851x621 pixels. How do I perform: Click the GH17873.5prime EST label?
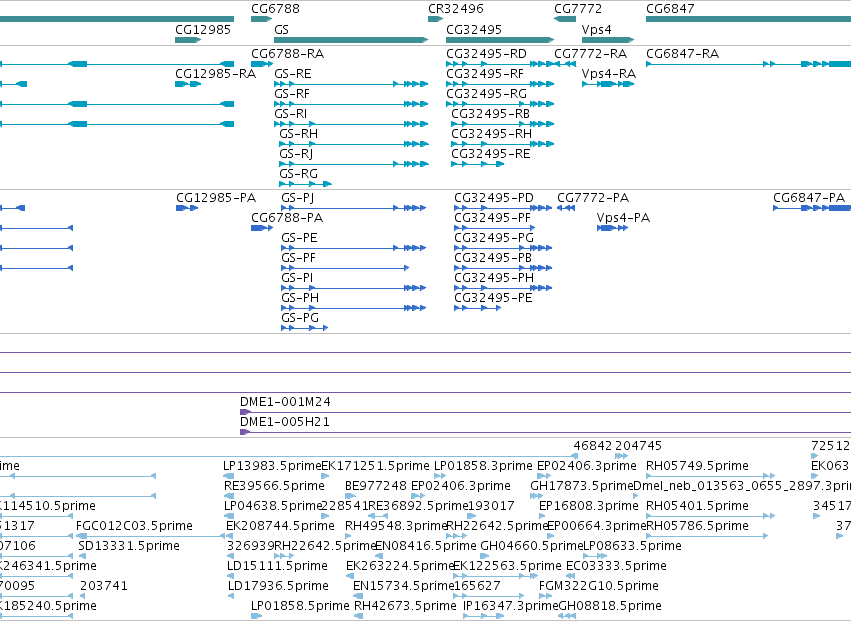coord(582,486)
